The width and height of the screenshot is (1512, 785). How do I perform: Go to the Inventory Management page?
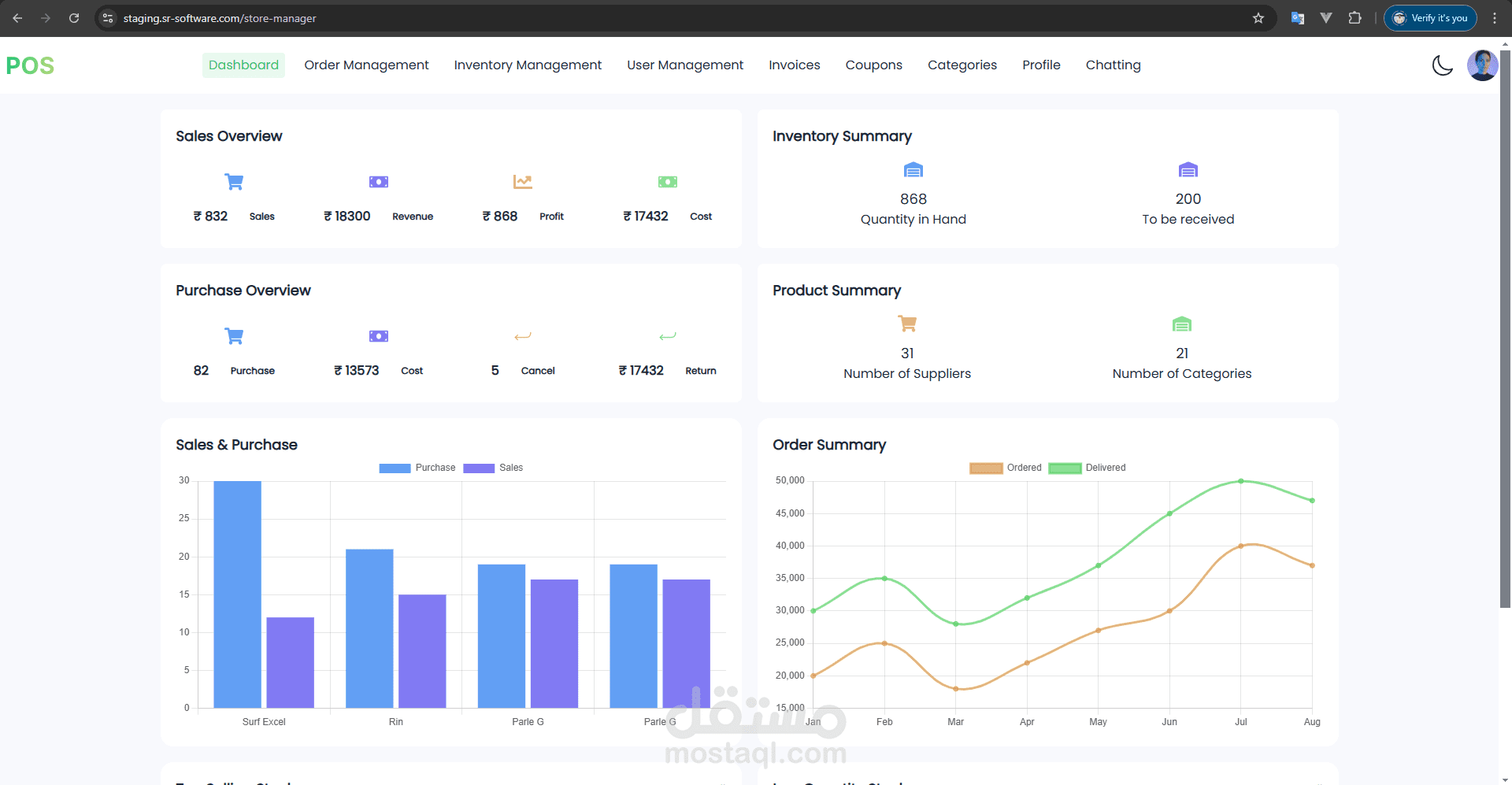(528, 65)
